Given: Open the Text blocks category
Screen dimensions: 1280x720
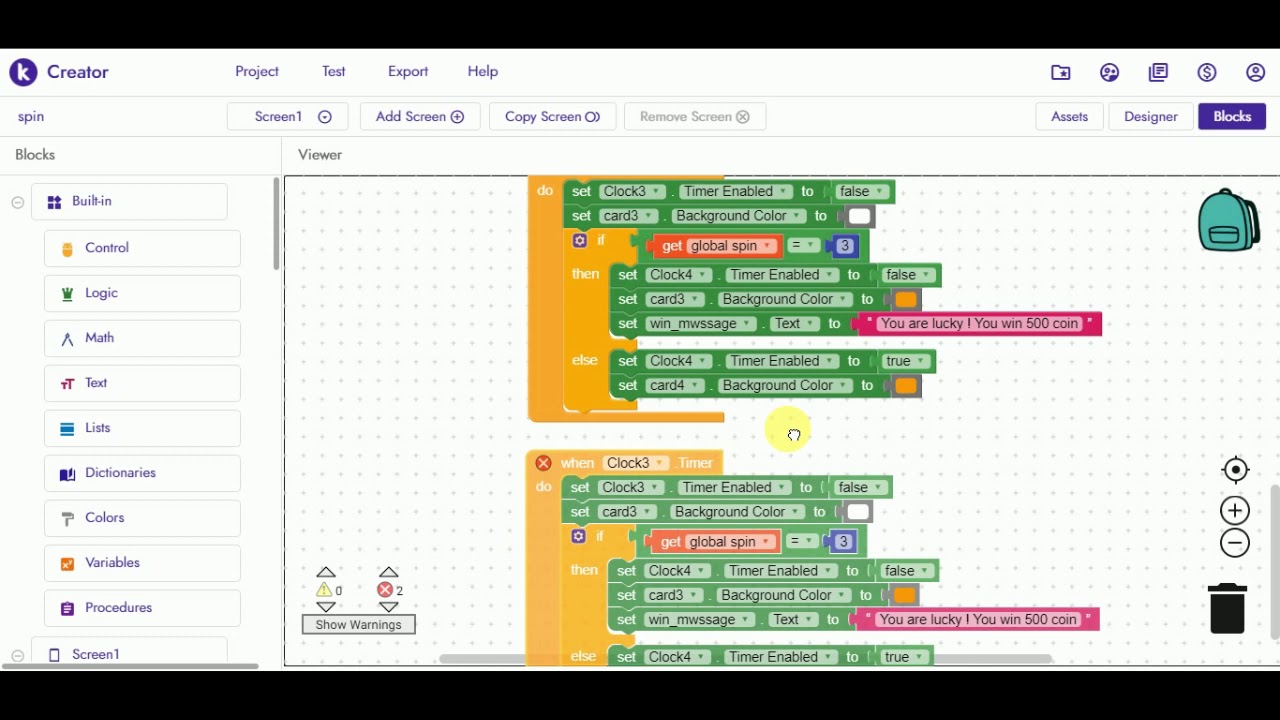Looking at the screenshot, I should pos(142,383).
